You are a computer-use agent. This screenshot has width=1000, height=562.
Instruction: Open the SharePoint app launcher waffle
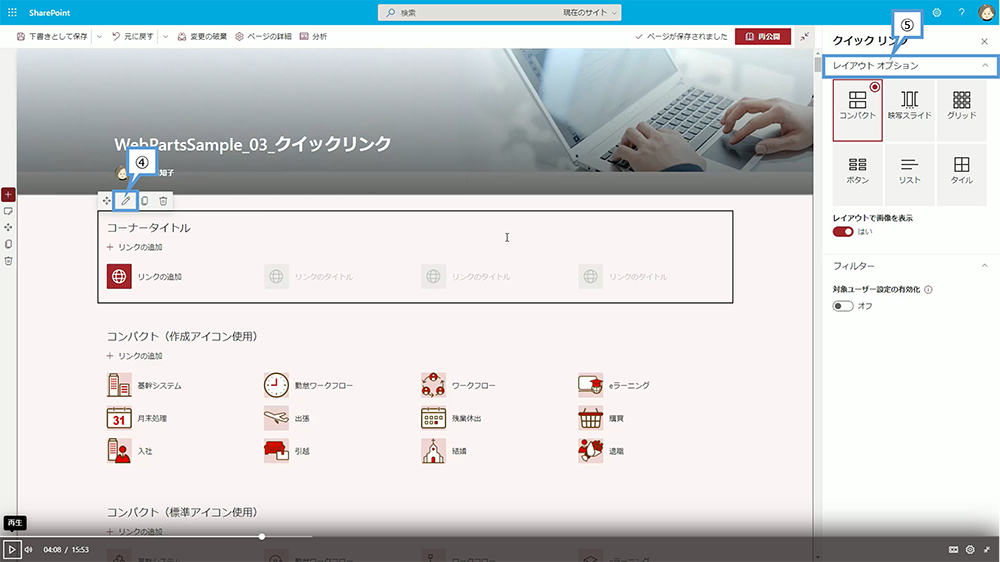(12, 12)
